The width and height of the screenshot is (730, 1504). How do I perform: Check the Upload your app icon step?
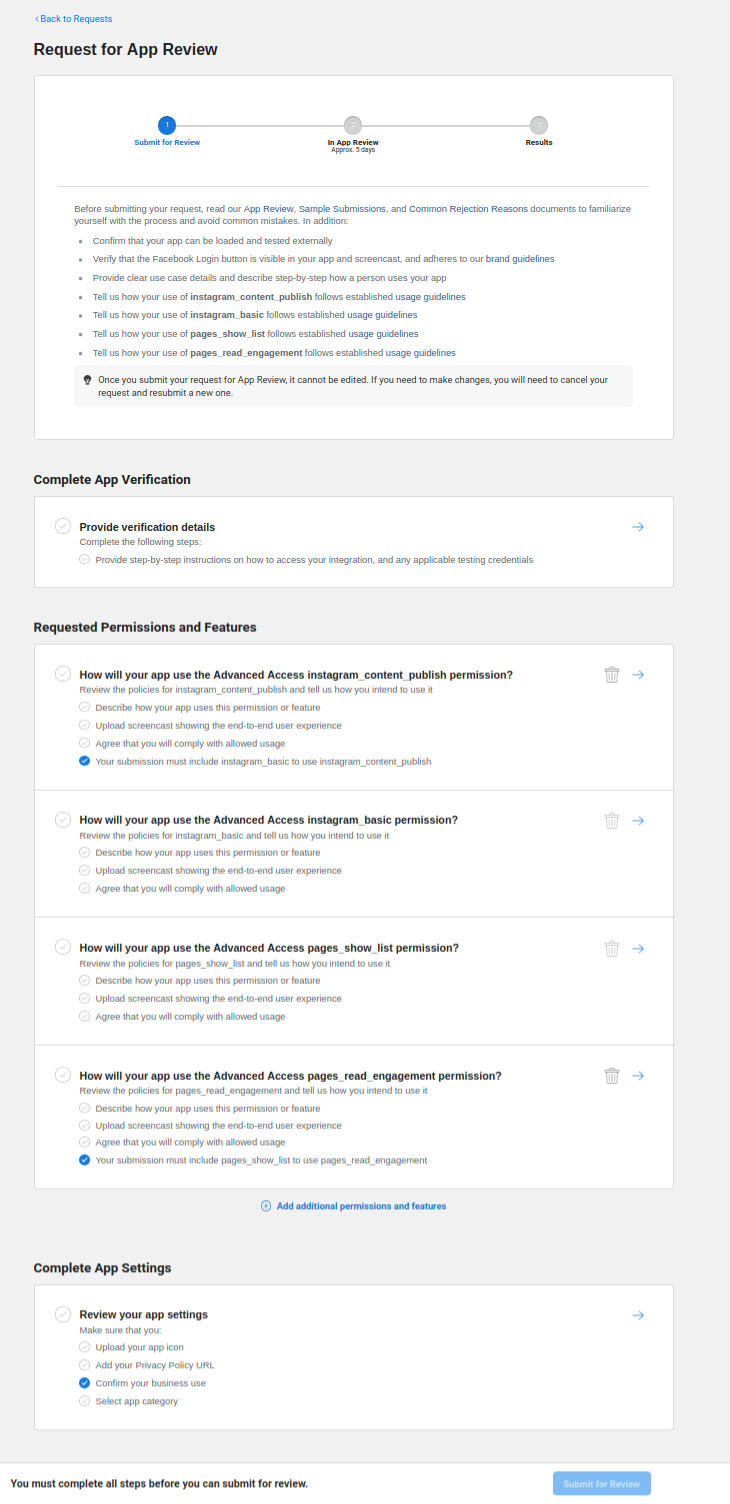[84, 1346]
